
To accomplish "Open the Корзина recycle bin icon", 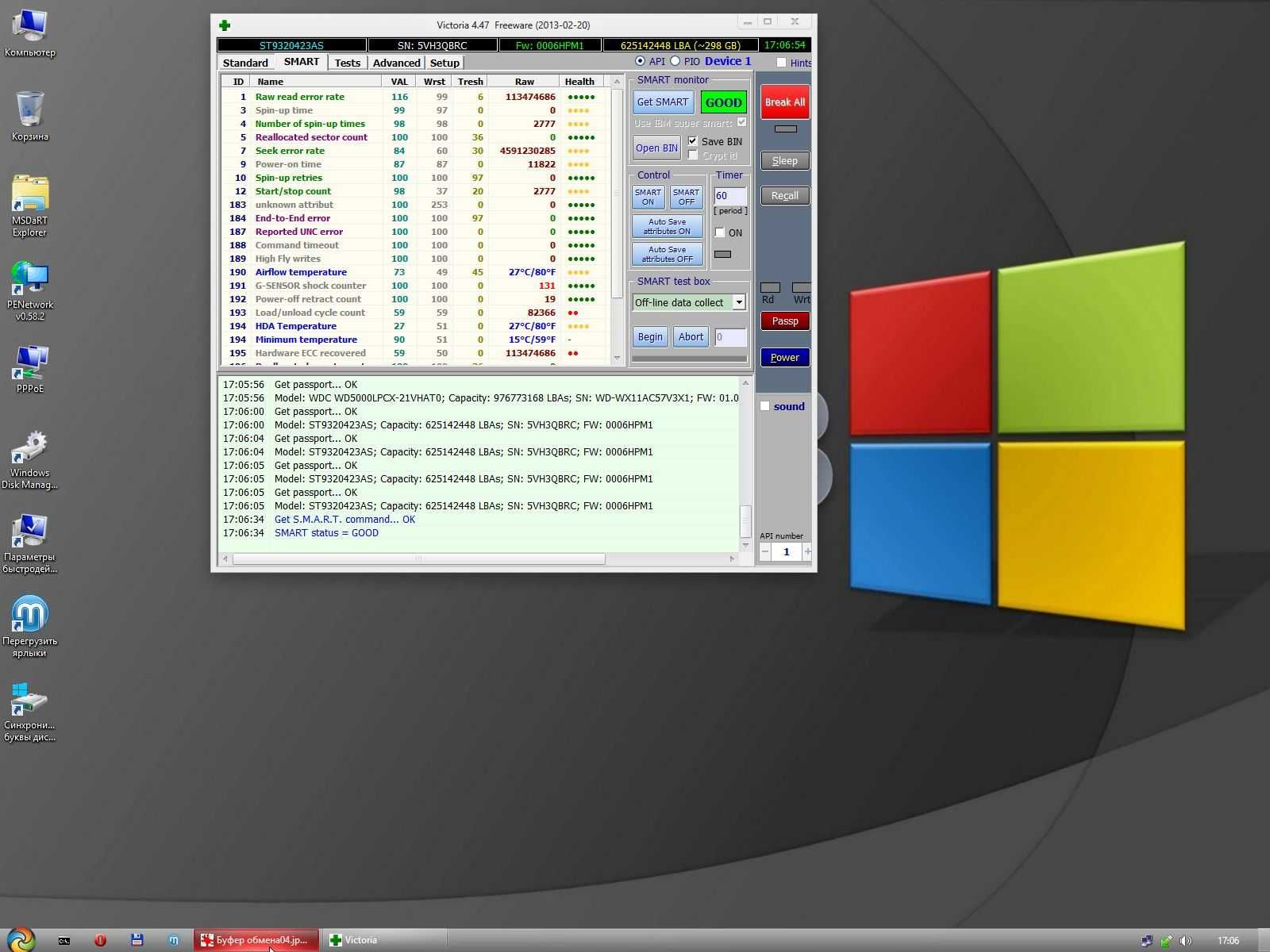I will (29, 116).
